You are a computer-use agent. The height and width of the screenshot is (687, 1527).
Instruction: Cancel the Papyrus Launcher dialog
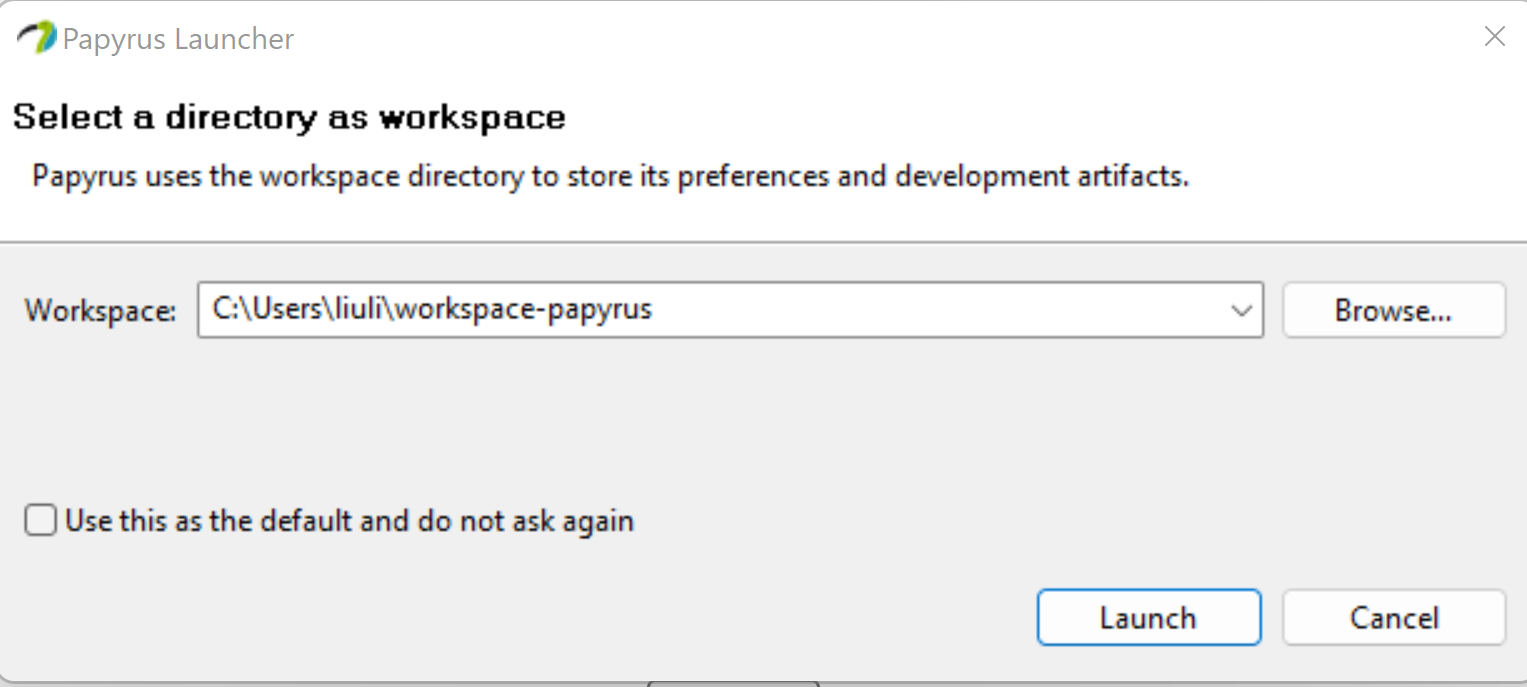point(1393,617)
